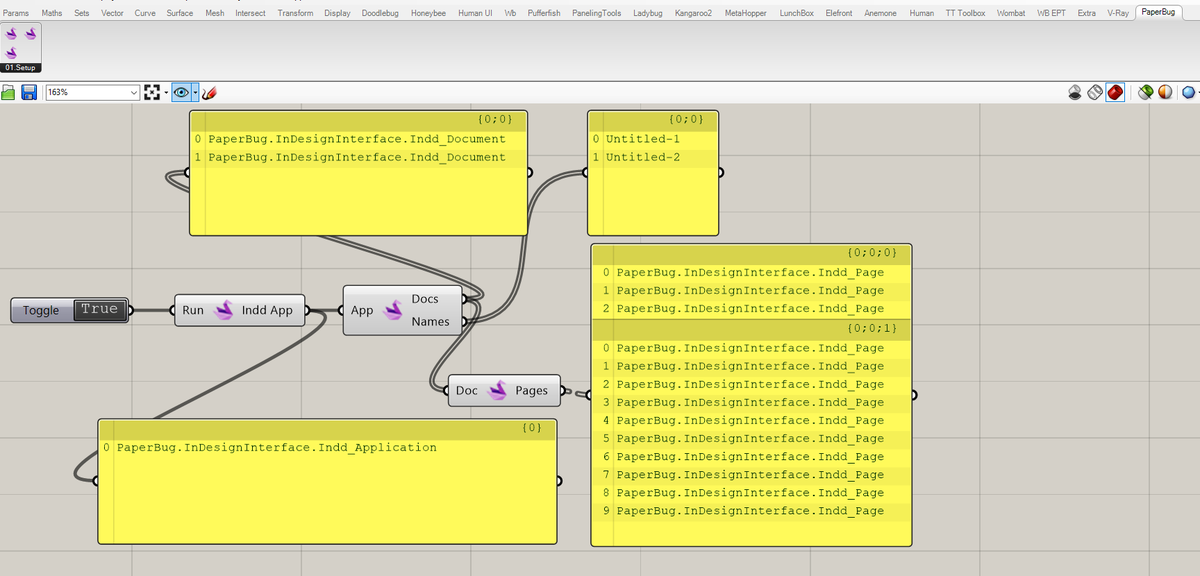The height and width of the screenshot is (576, 1200).
Task: Select the Toggle component label
Action: point(42,310)
